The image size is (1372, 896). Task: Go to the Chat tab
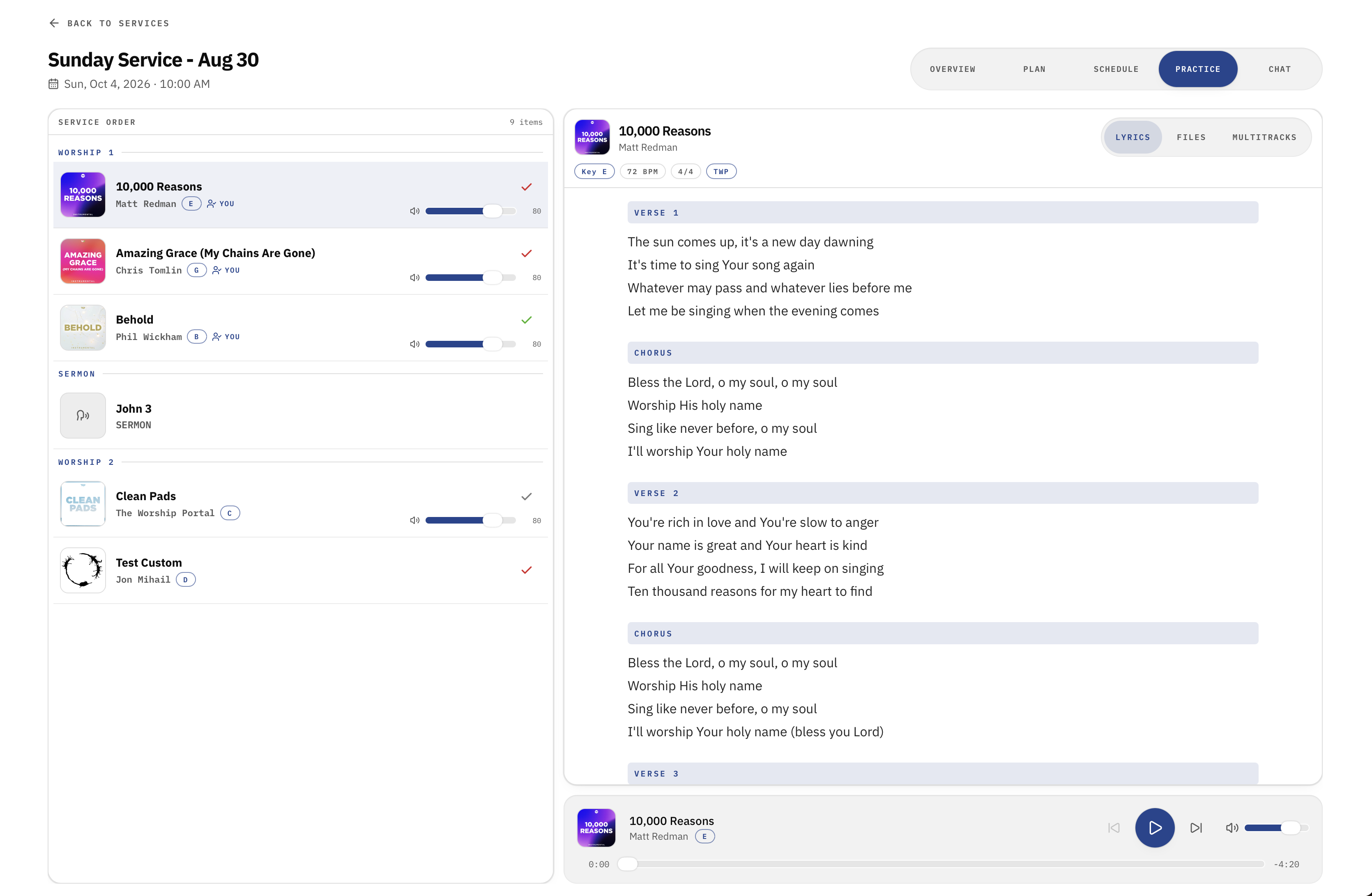(1280, 69)
